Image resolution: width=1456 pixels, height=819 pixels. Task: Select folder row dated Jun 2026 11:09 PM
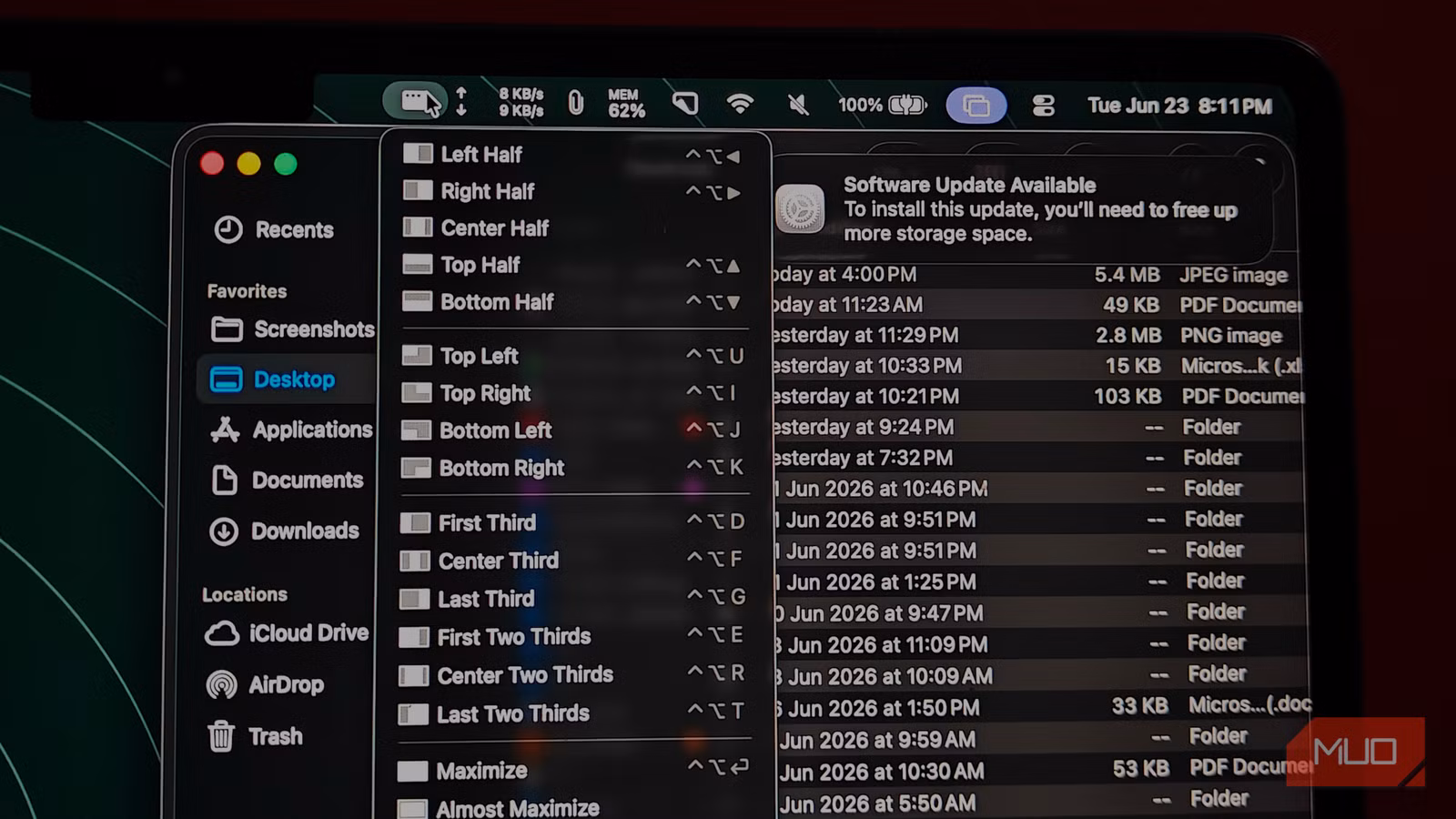click(x=1041, y=644)
